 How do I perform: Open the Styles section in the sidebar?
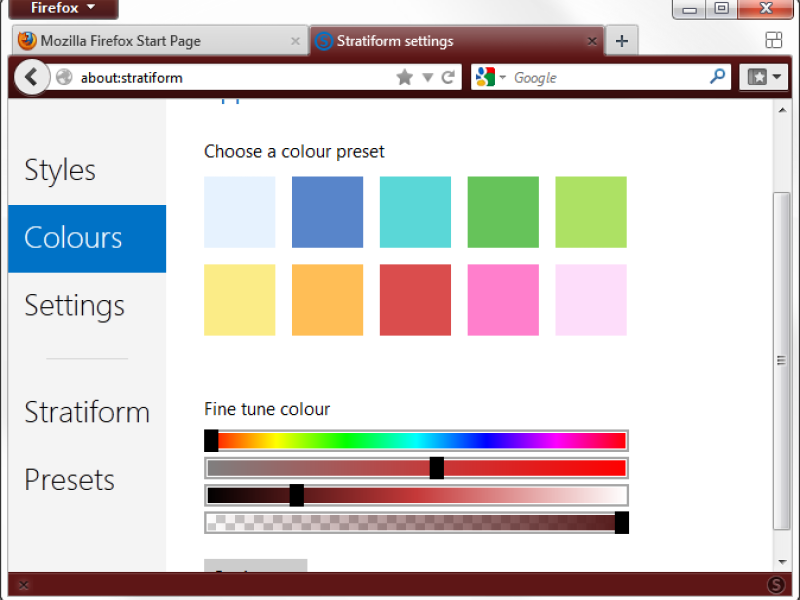pos(60,170)
